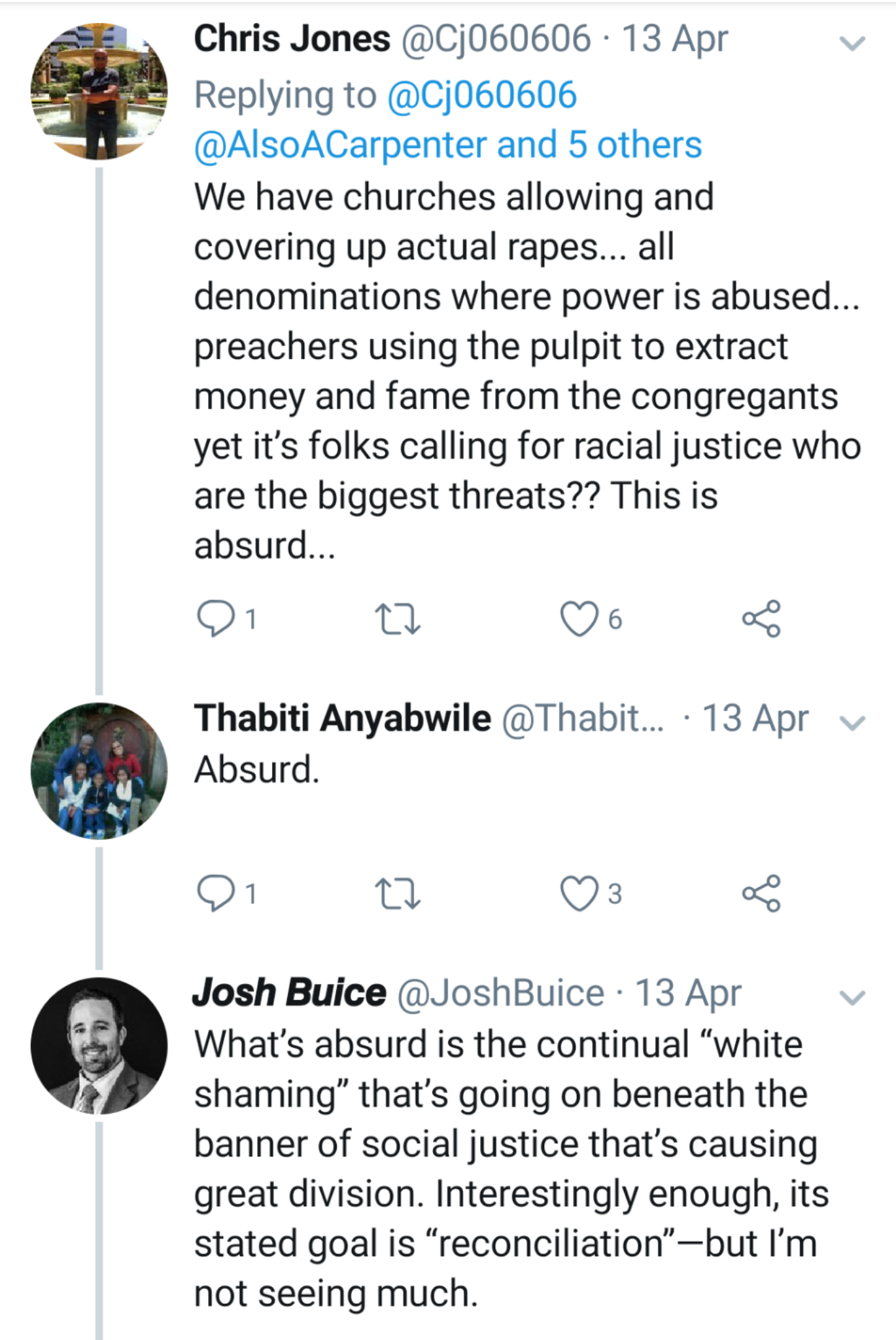This screenshot has height=1340, width=896.
Task: Open the @Cj060606 mention link in reply line
Action: coord(482,95)
